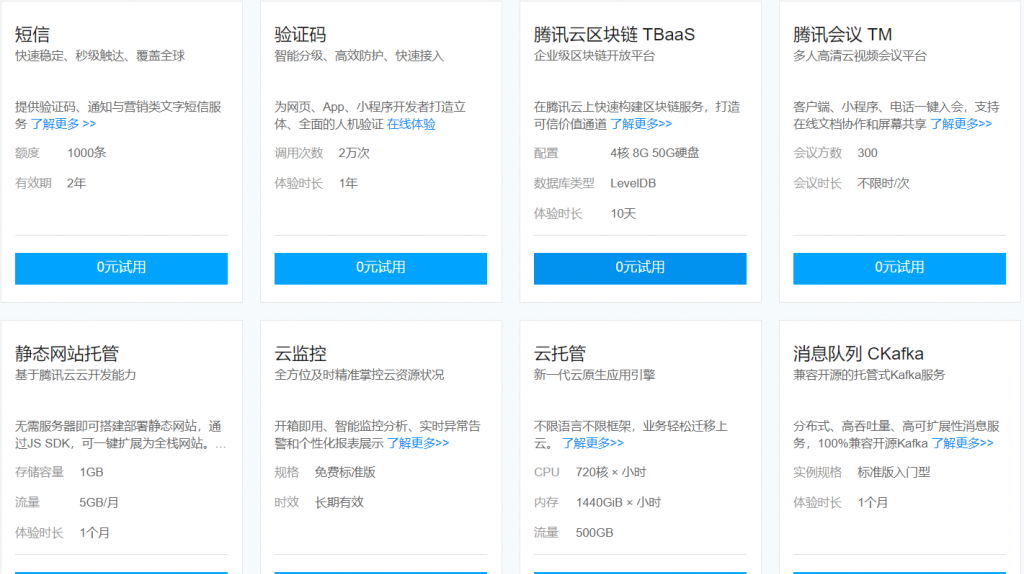
Task: Select the 云监控 card title
Action: coord(300,354)
